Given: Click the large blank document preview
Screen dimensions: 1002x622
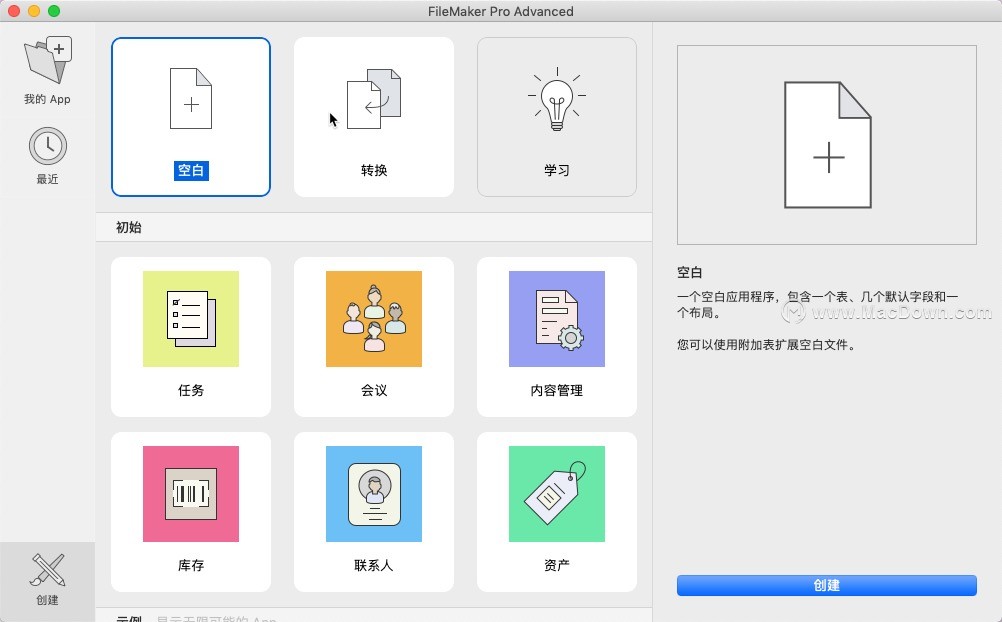Looking at the screenshot, I should pyautogui.click(x=827, y=145).
